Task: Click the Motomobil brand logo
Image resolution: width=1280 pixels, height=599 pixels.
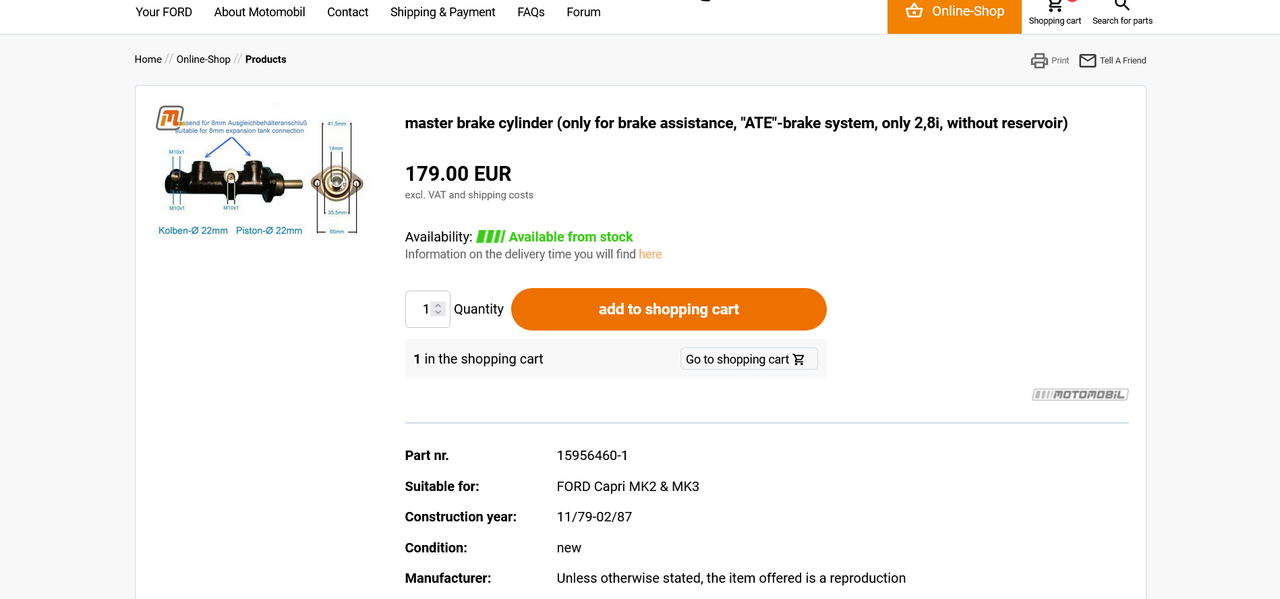Action: [1080, 394]
